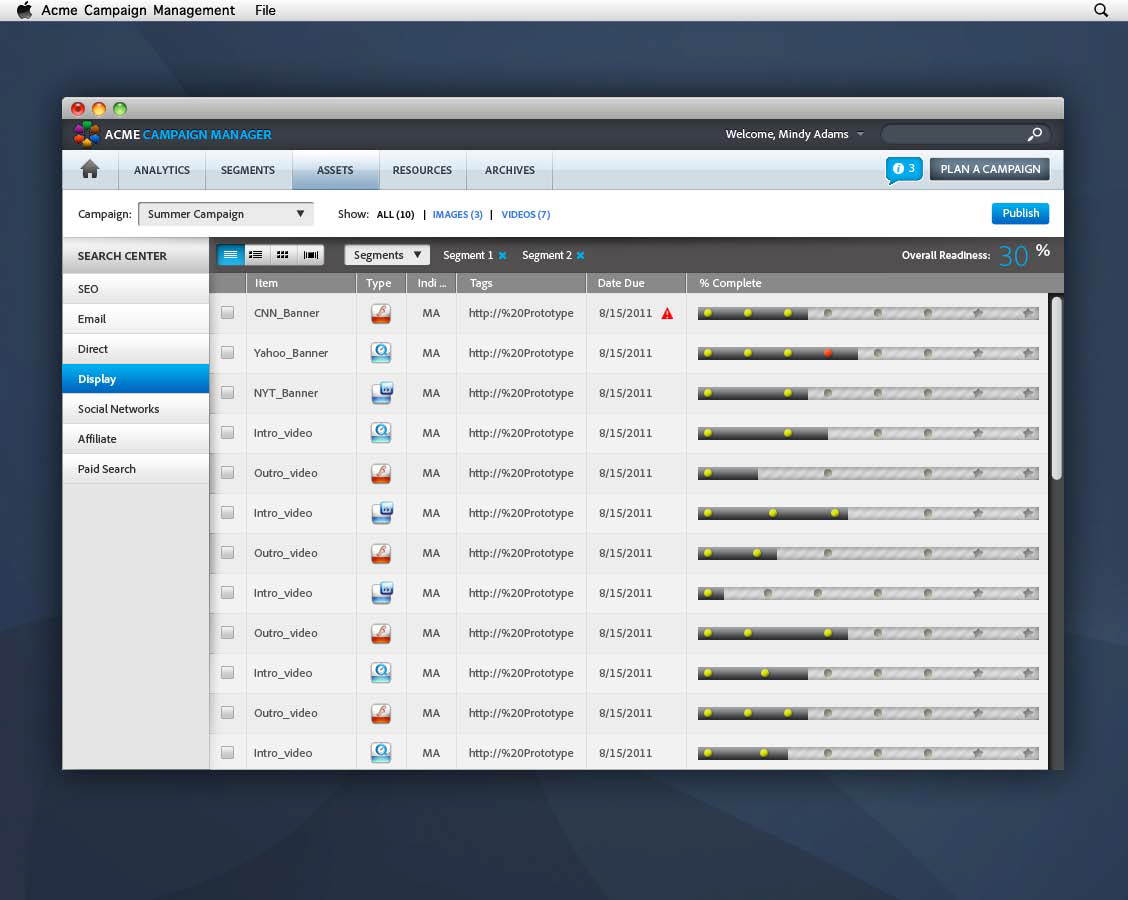Open the Acme Campaign Management menu
1128x900 pixels.
point(138,10)
